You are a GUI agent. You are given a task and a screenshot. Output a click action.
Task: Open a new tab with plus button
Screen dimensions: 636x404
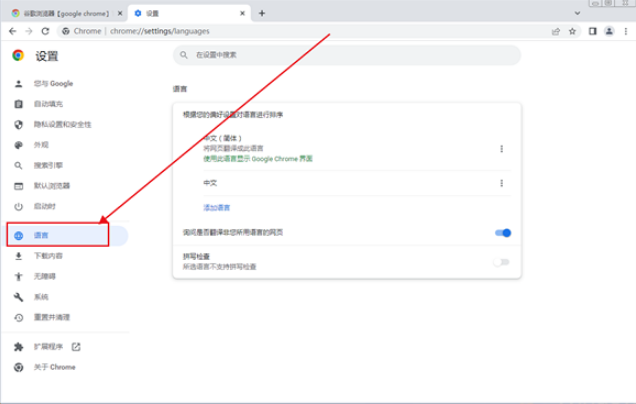tap(262, 13)
